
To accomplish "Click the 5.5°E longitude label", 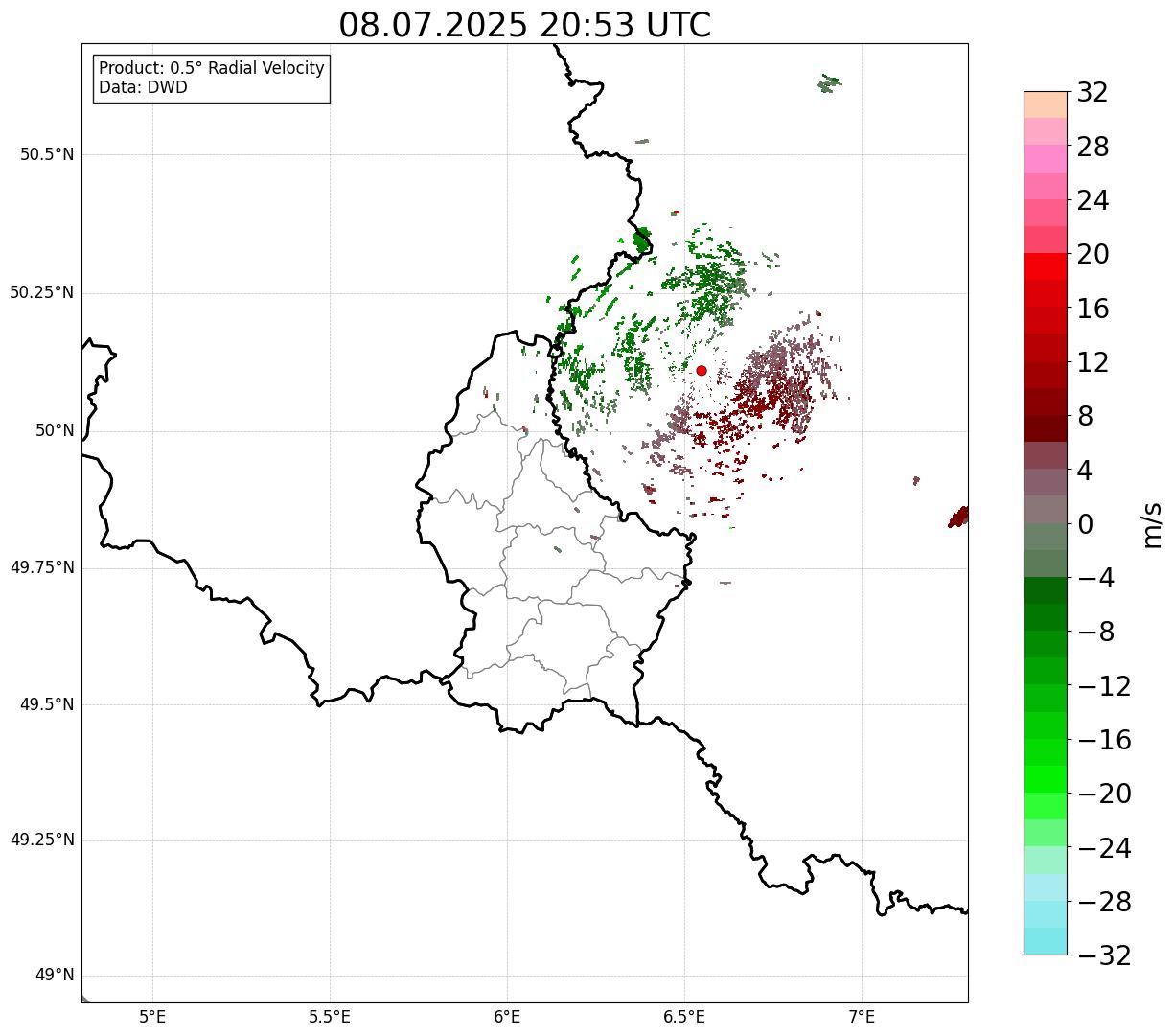I will pos(330,1016).
